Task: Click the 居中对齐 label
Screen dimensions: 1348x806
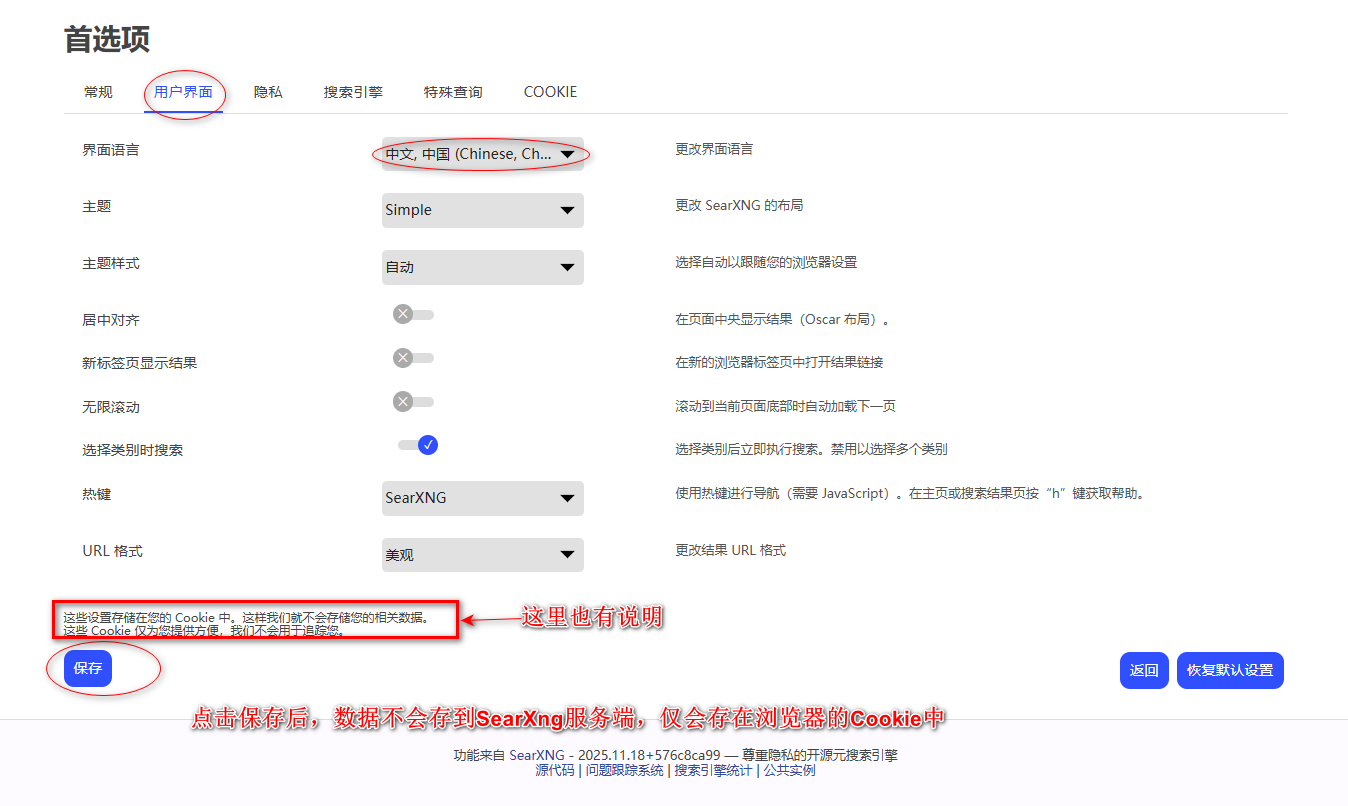Action: (x=111, y=320)
